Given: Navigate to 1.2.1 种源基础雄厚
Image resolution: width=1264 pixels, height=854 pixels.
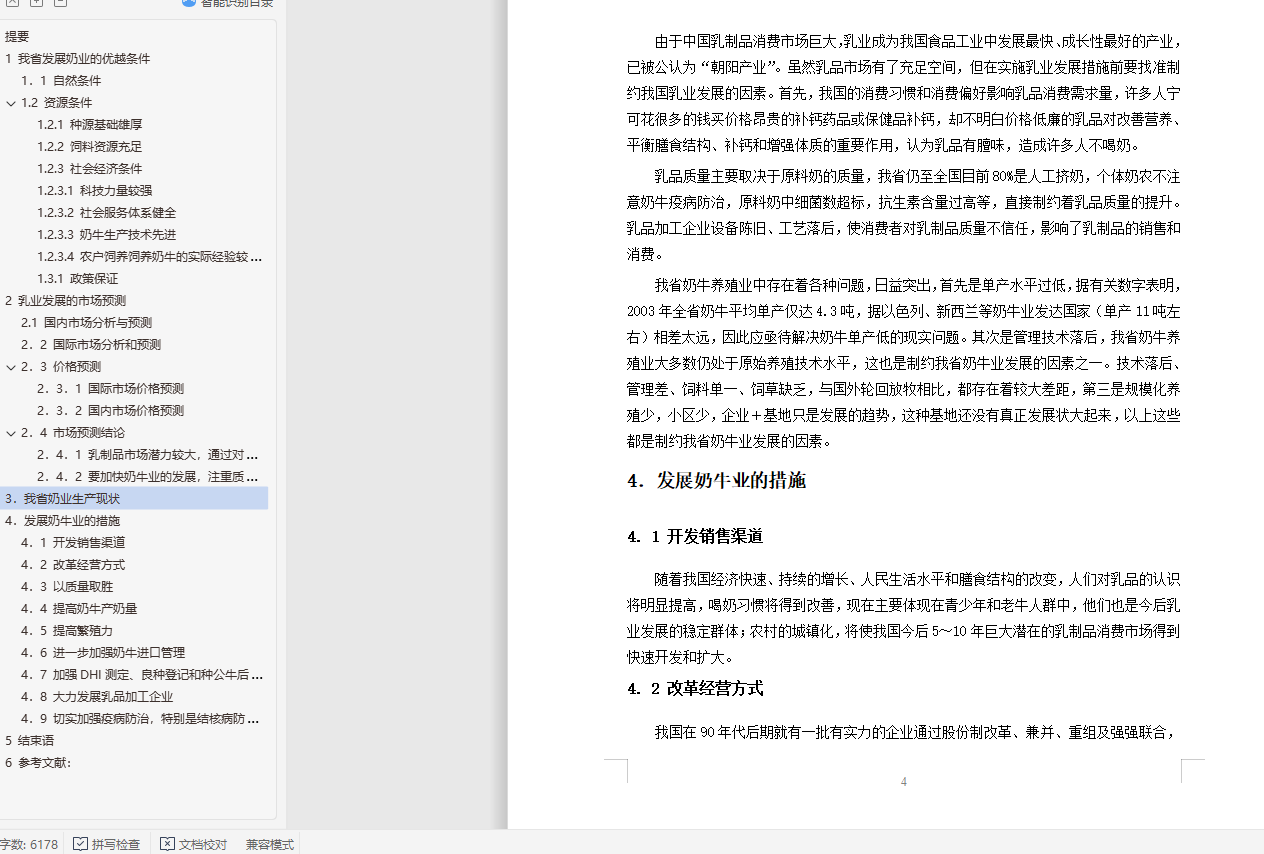Looking at the screenshot, I should pos(90,125).
